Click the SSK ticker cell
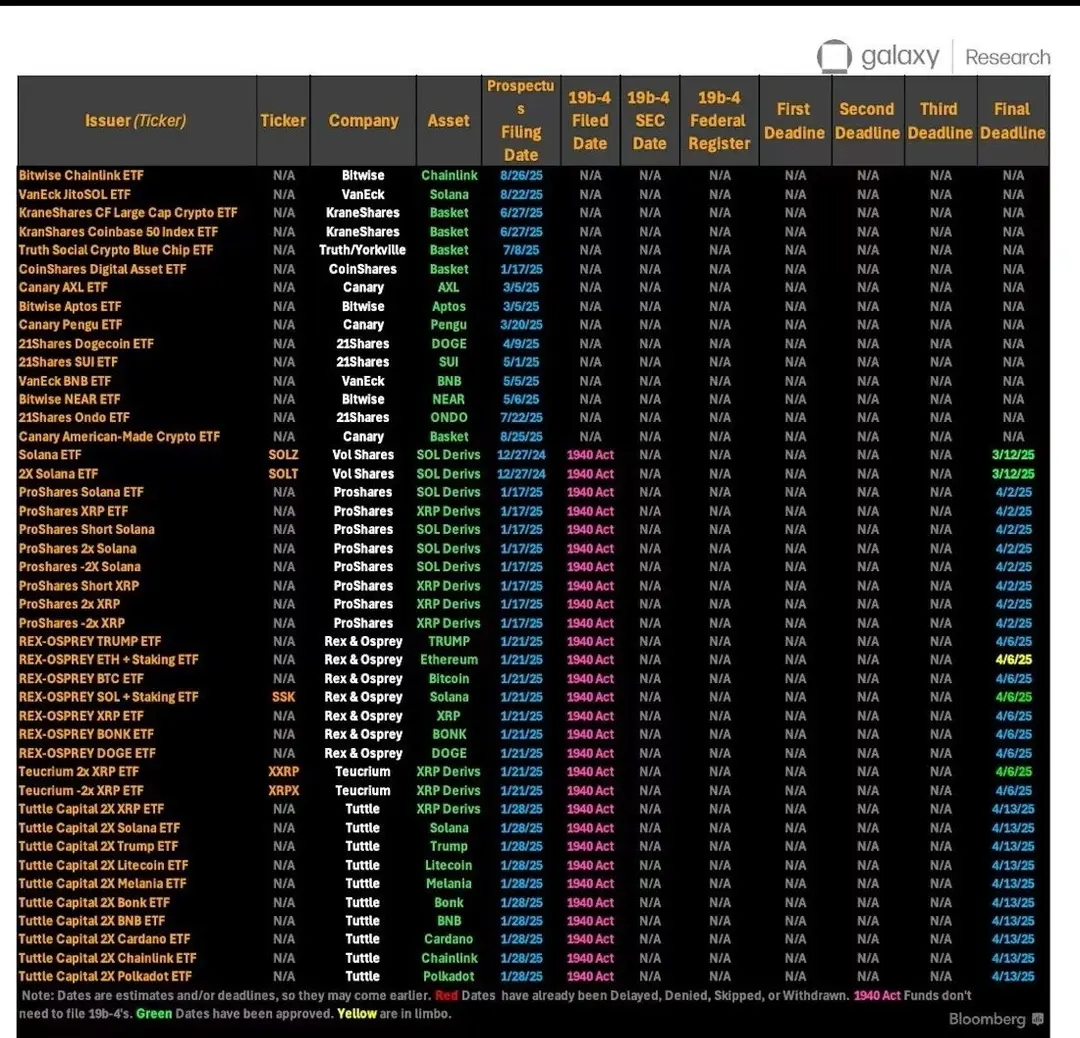Screen dimensions: 1080x1038 (283, 697)
